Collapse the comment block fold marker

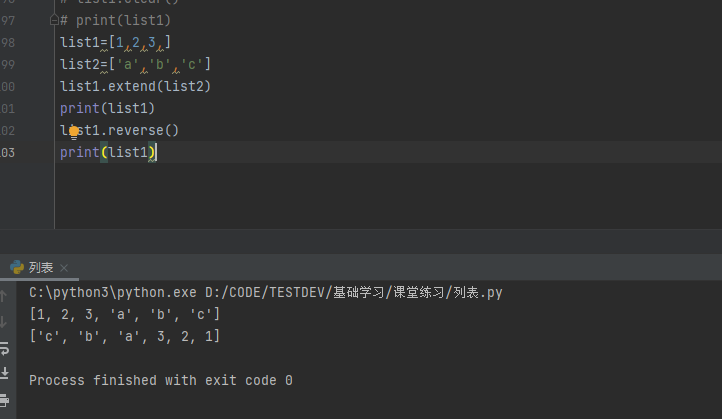click(54, 20)
